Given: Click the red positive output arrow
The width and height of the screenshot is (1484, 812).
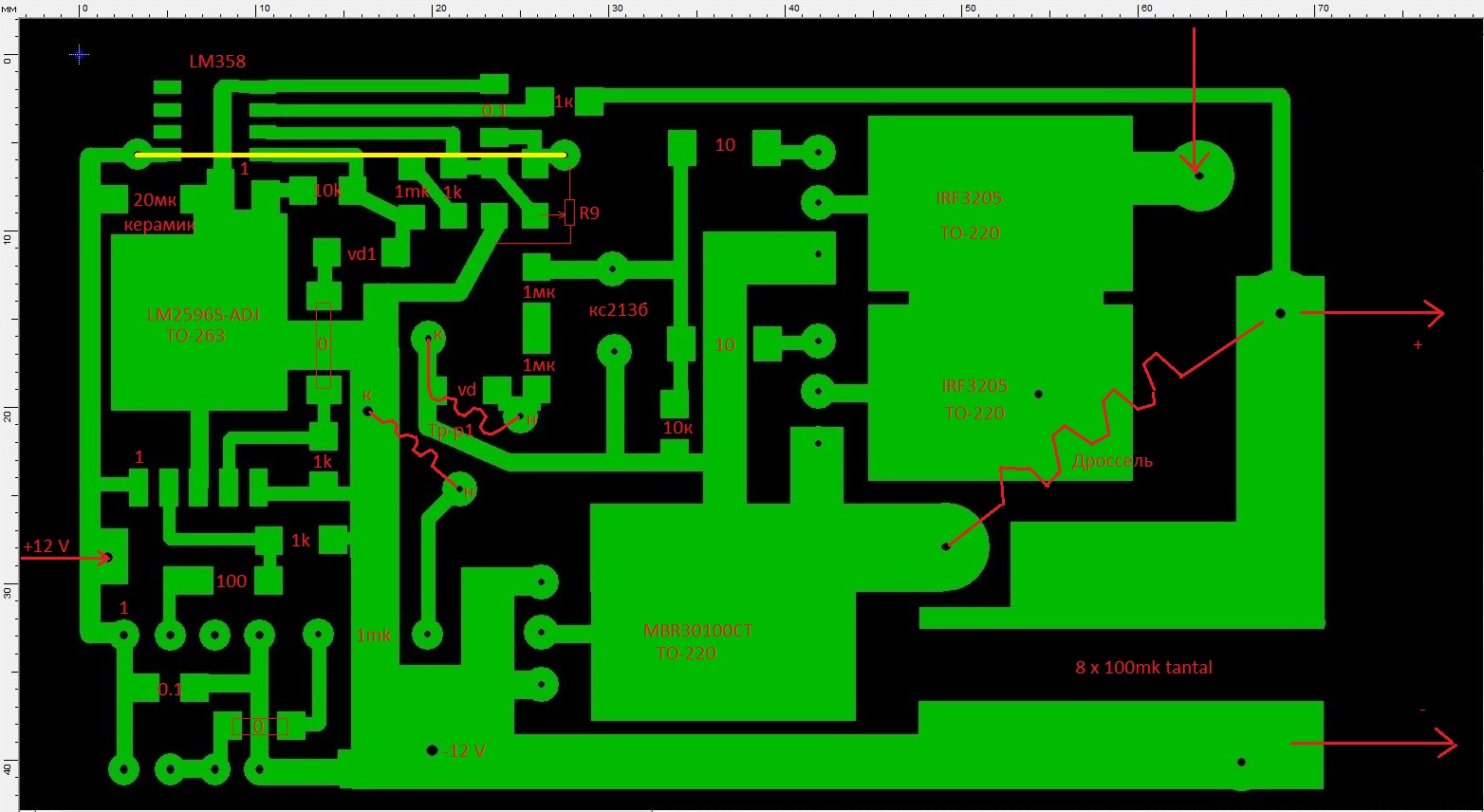Looking at the screenshot, I should (x=1371, y=312).
